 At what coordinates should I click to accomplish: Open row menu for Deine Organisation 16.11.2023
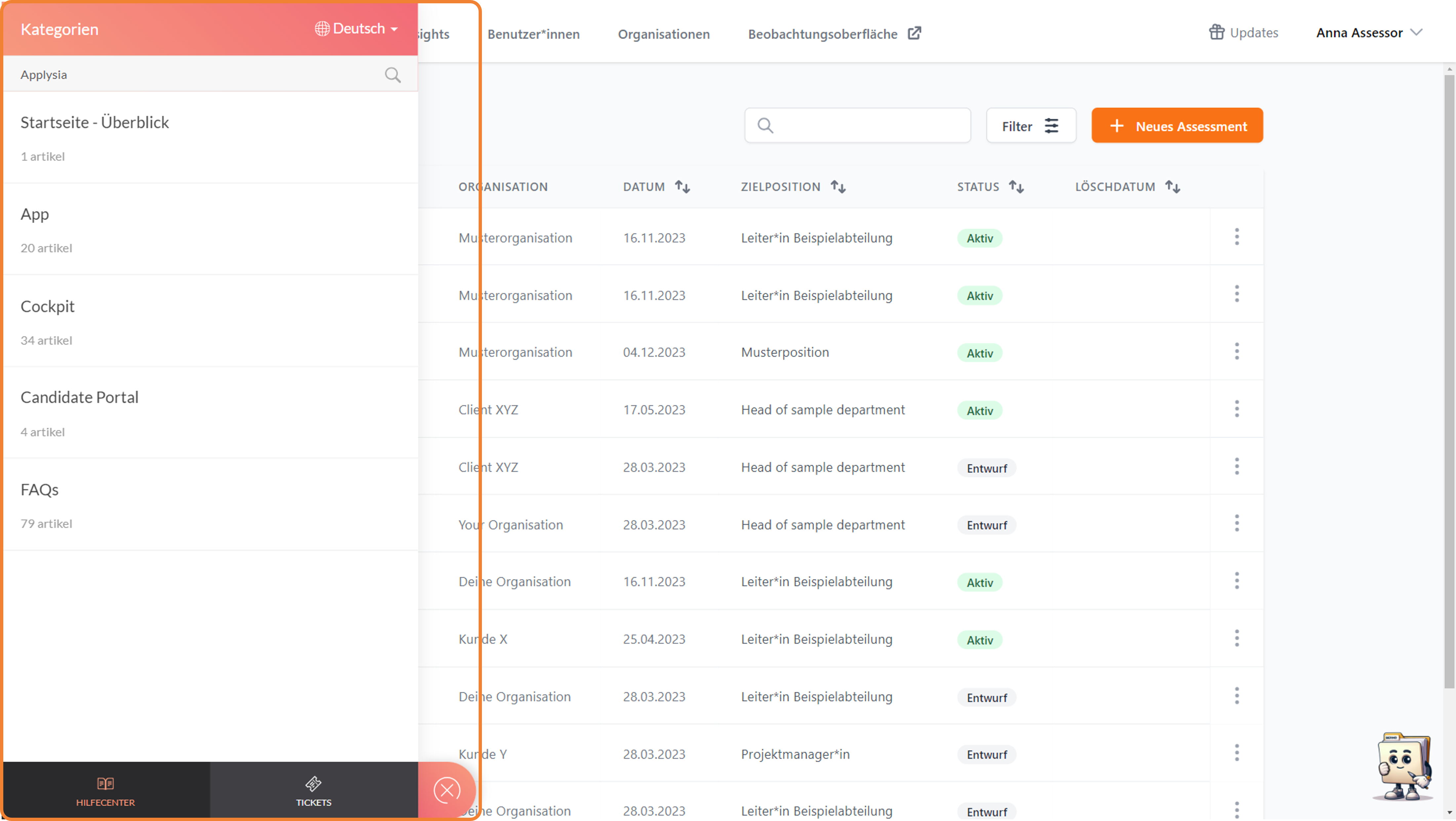tap(1237, 581)
